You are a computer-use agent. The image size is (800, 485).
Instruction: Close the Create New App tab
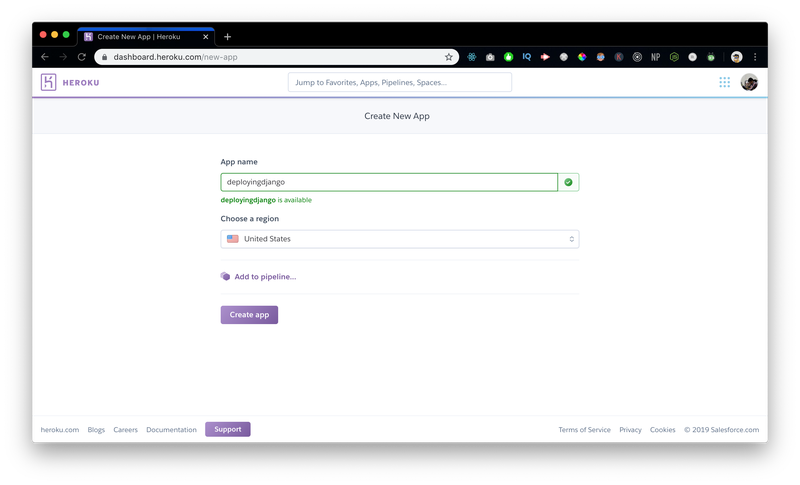click(x=206, y=37)
